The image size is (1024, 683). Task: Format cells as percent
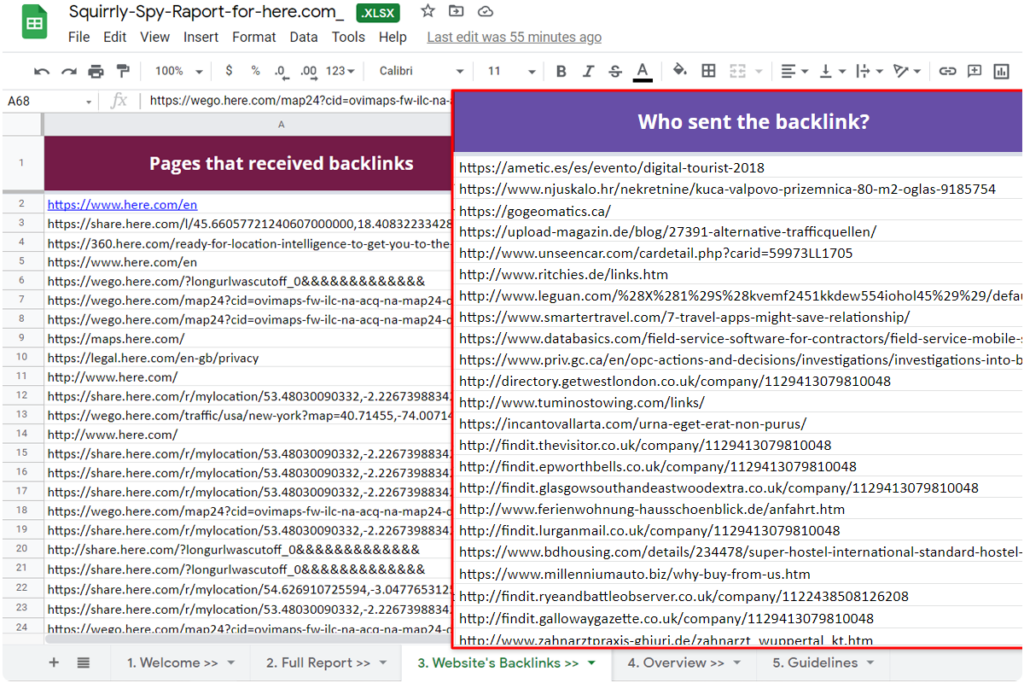tap(255, 71)
